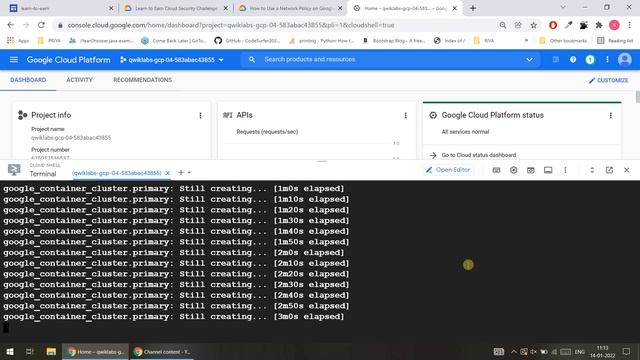Open the Windows Start menu
This screenshot has height=360, width=640.
click(10, 351)
